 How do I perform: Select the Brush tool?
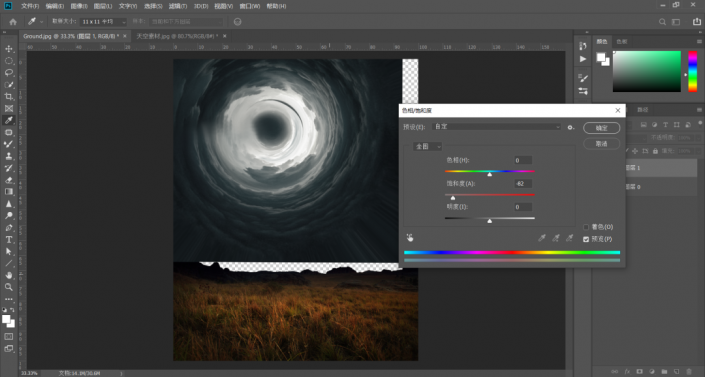[9, 144]
